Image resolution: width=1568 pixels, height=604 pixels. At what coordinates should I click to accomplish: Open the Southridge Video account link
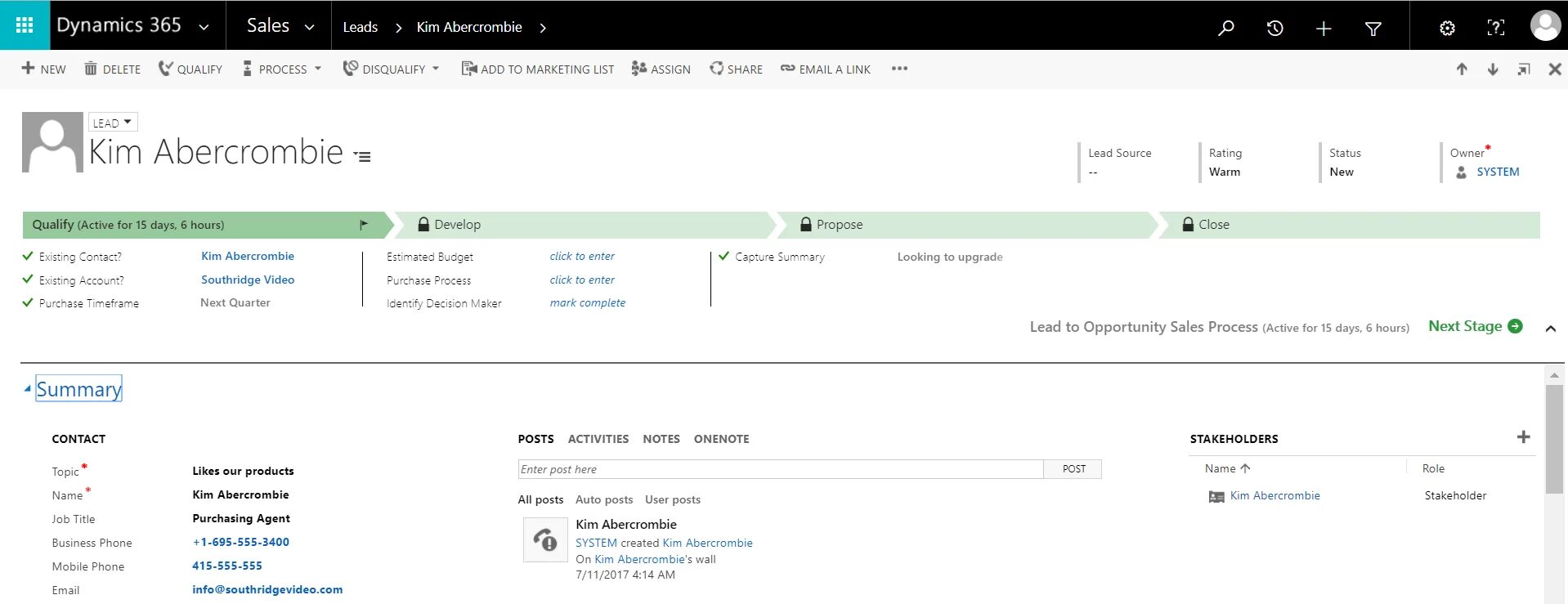click(x=248, y=280)
